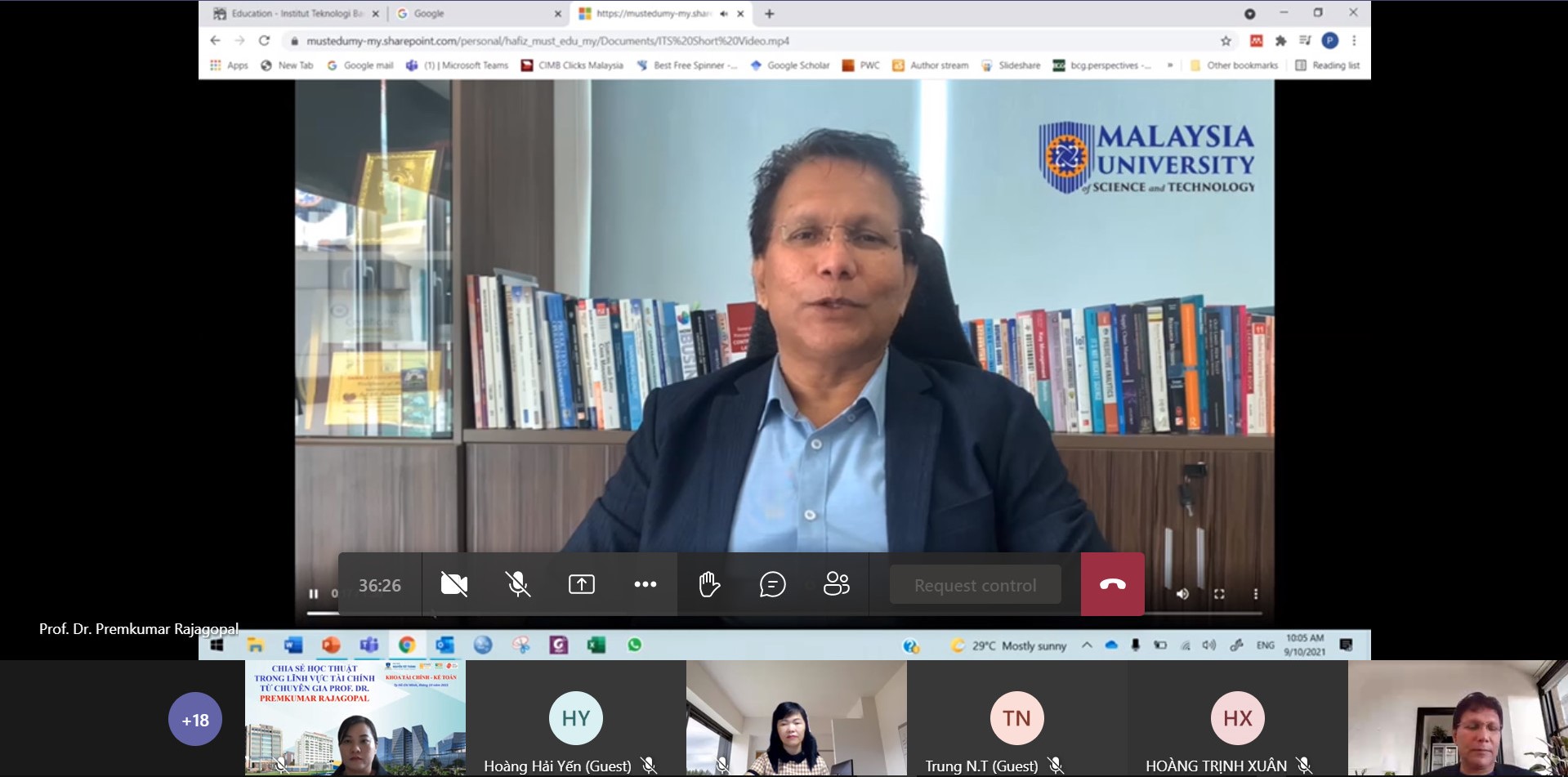Pause the shared video playback
This screenshot has height=777, width=1568.
pyautogui.click(x=313, y=594)
